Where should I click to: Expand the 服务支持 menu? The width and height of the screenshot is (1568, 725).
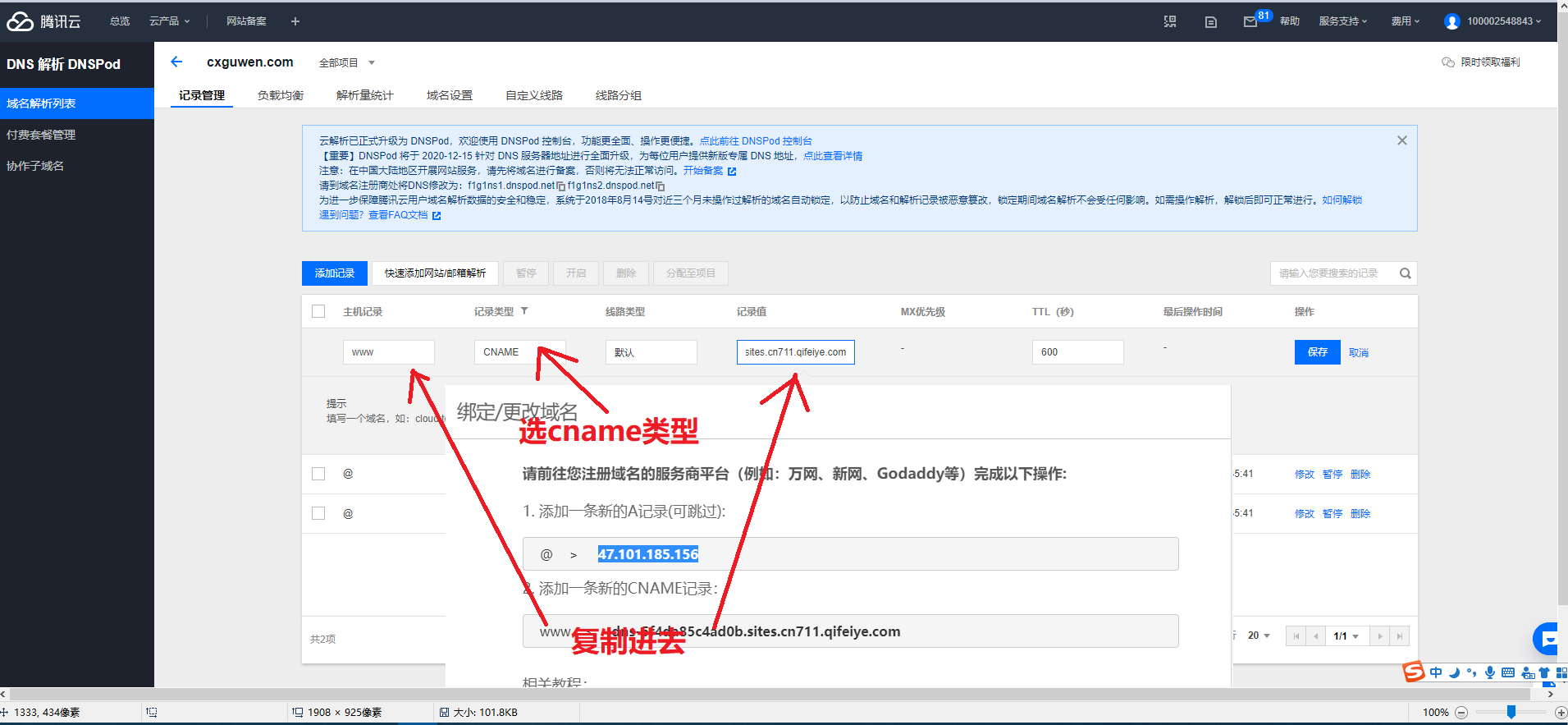coord(1343,21)
